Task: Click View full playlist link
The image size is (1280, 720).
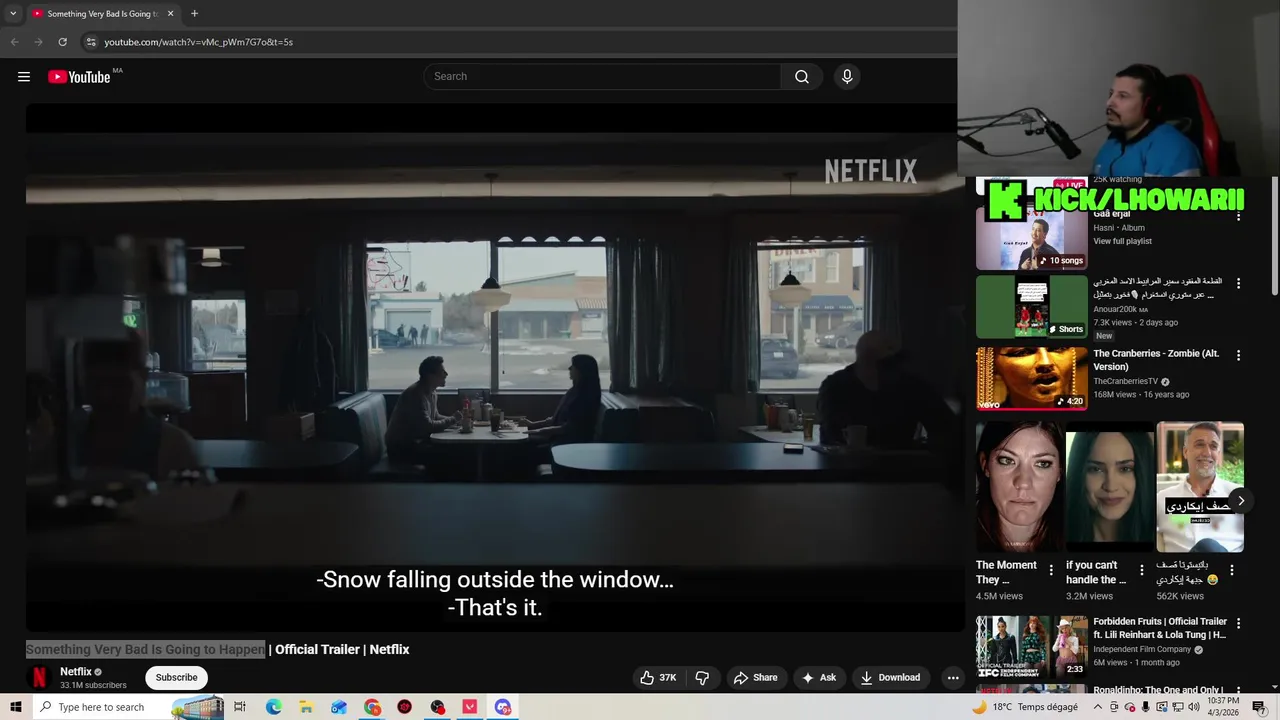Action: (1122, 242)
